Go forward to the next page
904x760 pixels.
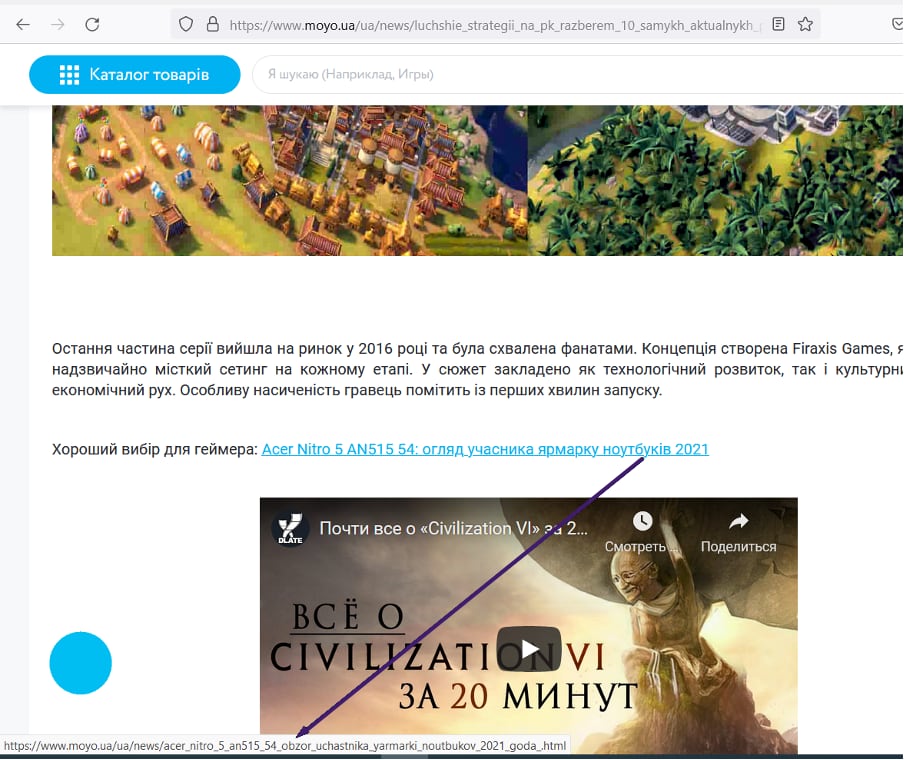pyautogui.click(x=58, y=24)
